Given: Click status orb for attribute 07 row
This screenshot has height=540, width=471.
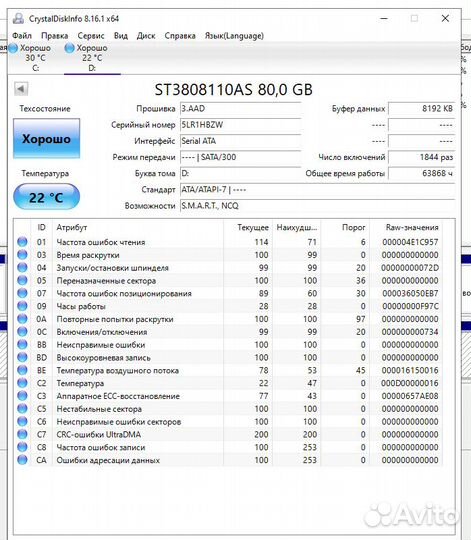Looking at the screenshot, I should [22, 293].
